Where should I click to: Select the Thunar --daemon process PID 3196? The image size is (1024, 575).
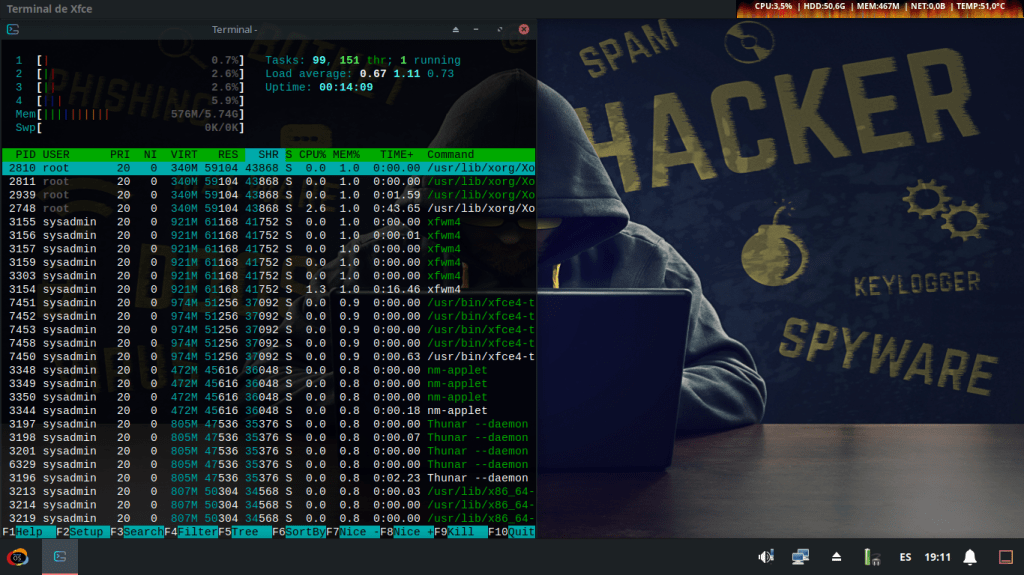coord(268,478)
